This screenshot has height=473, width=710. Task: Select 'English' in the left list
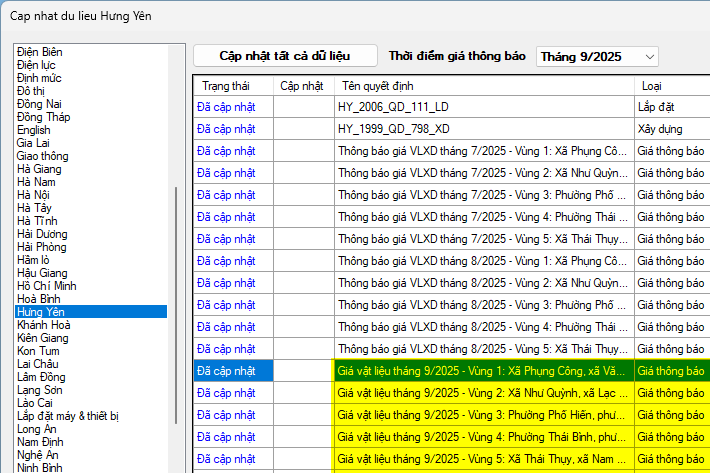(33, 130)
